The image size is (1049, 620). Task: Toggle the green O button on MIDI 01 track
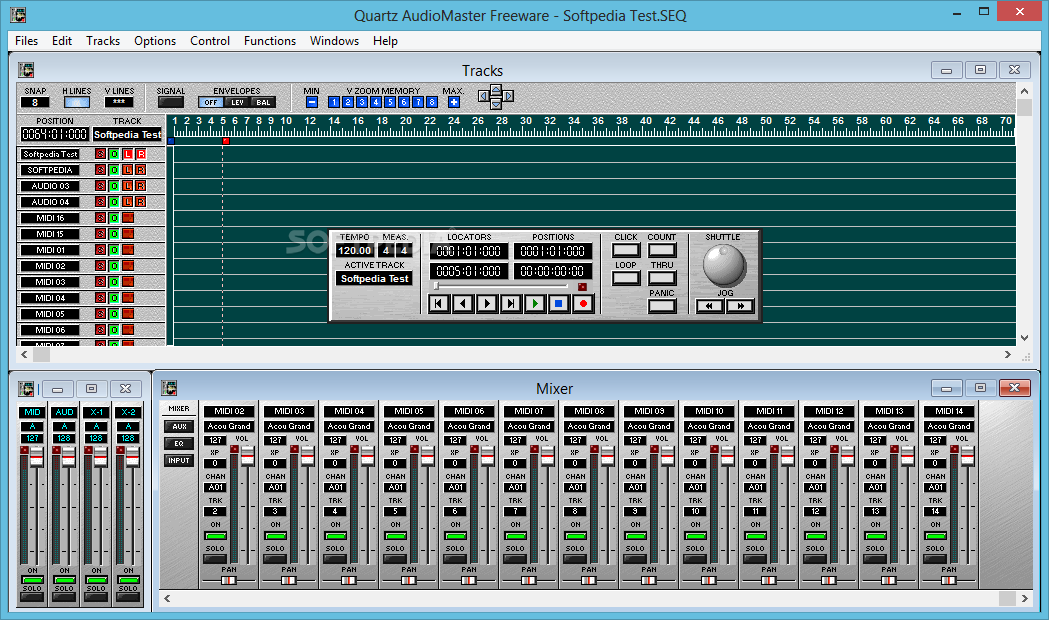(114, 250)
